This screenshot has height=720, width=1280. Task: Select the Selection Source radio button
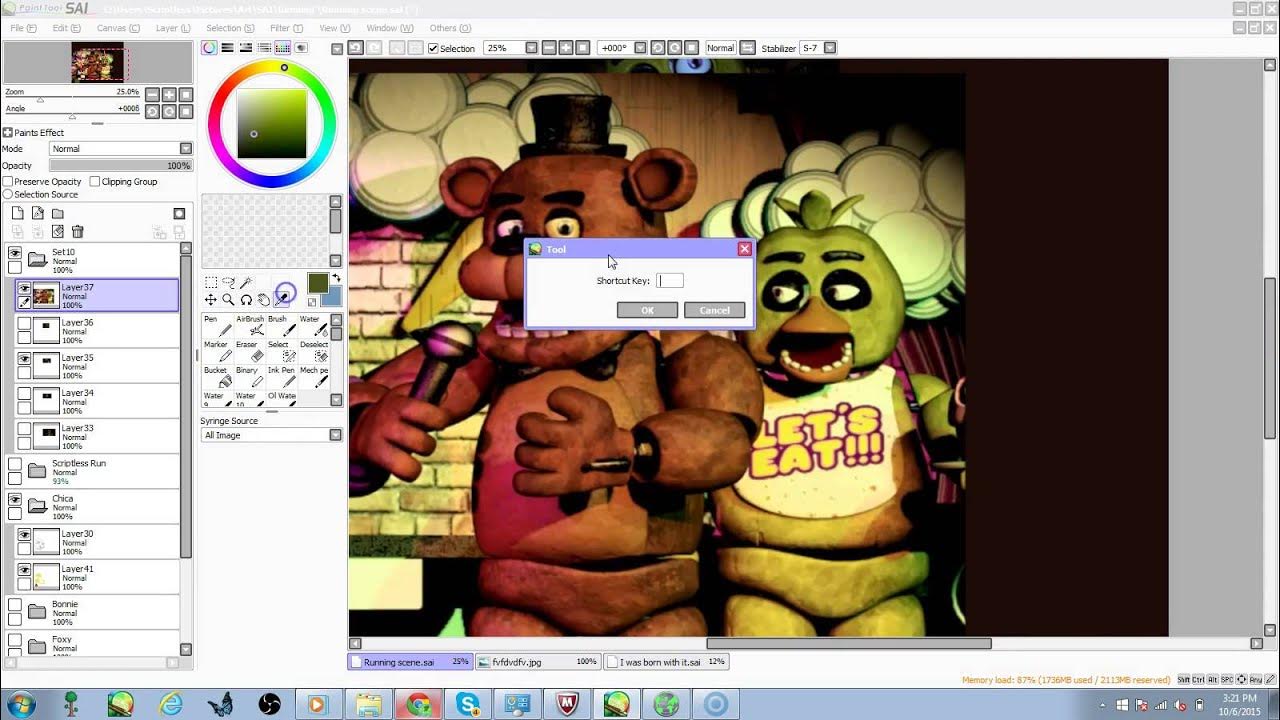tap(9, 194)
